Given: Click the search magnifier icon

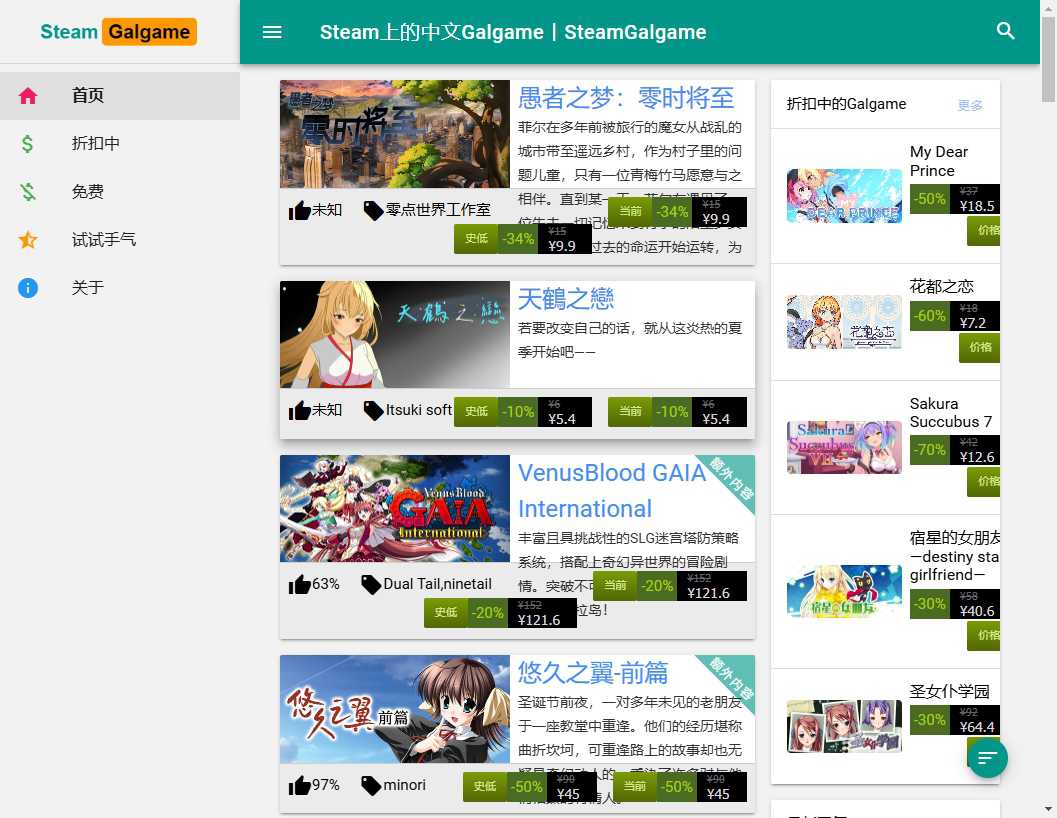Looking at the screenshot, I should pos(1005,30).
